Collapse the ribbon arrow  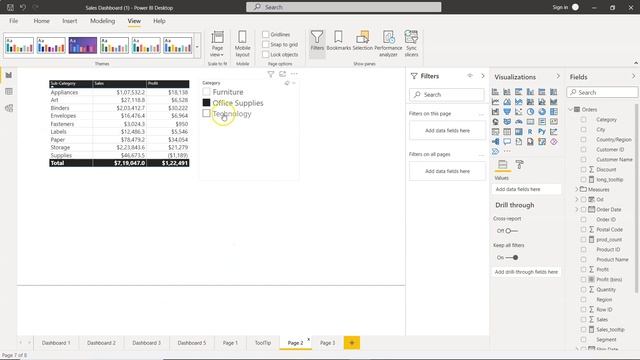636,63
